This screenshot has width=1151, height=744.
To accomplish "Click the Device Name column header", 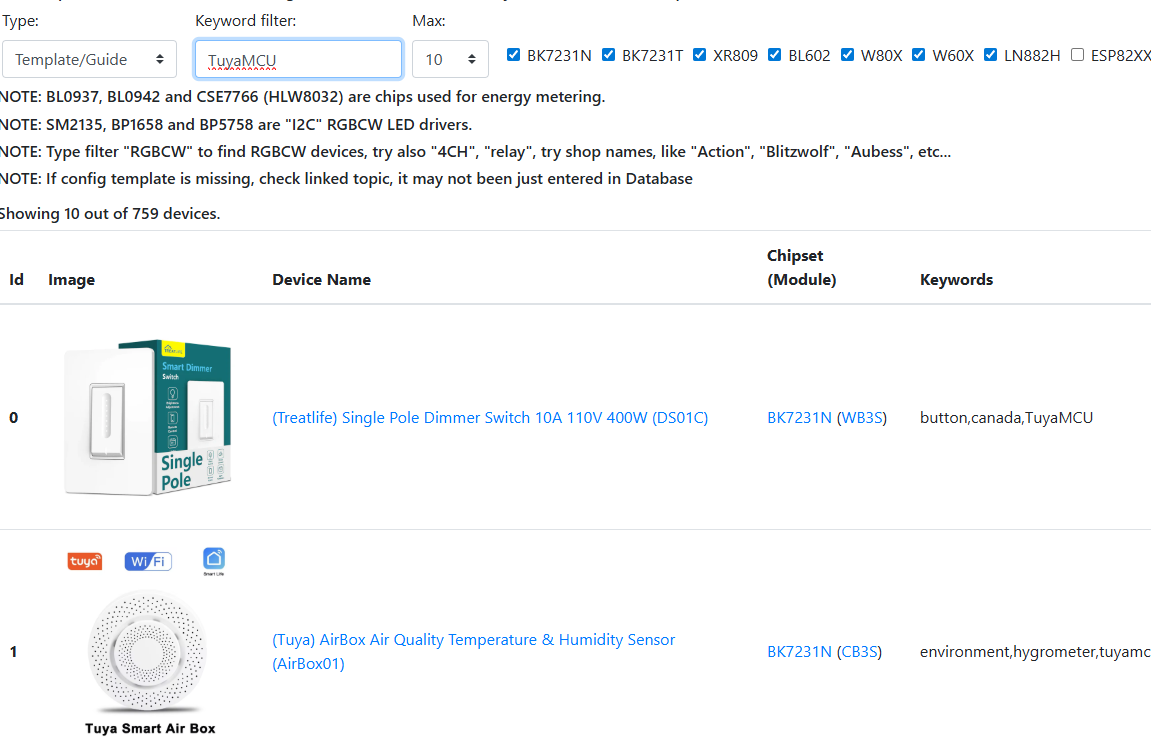I will (322, 280).
